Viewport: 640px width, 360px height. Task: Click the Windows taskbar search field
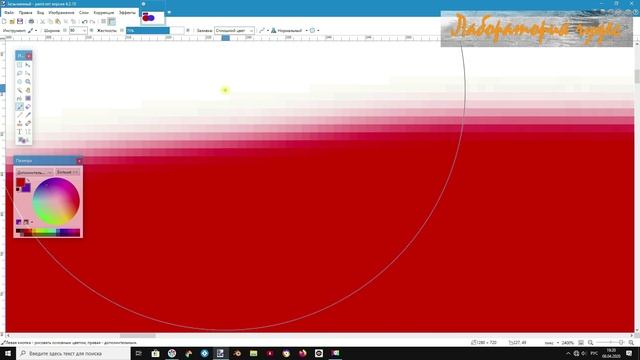click(x=73, y=353)
